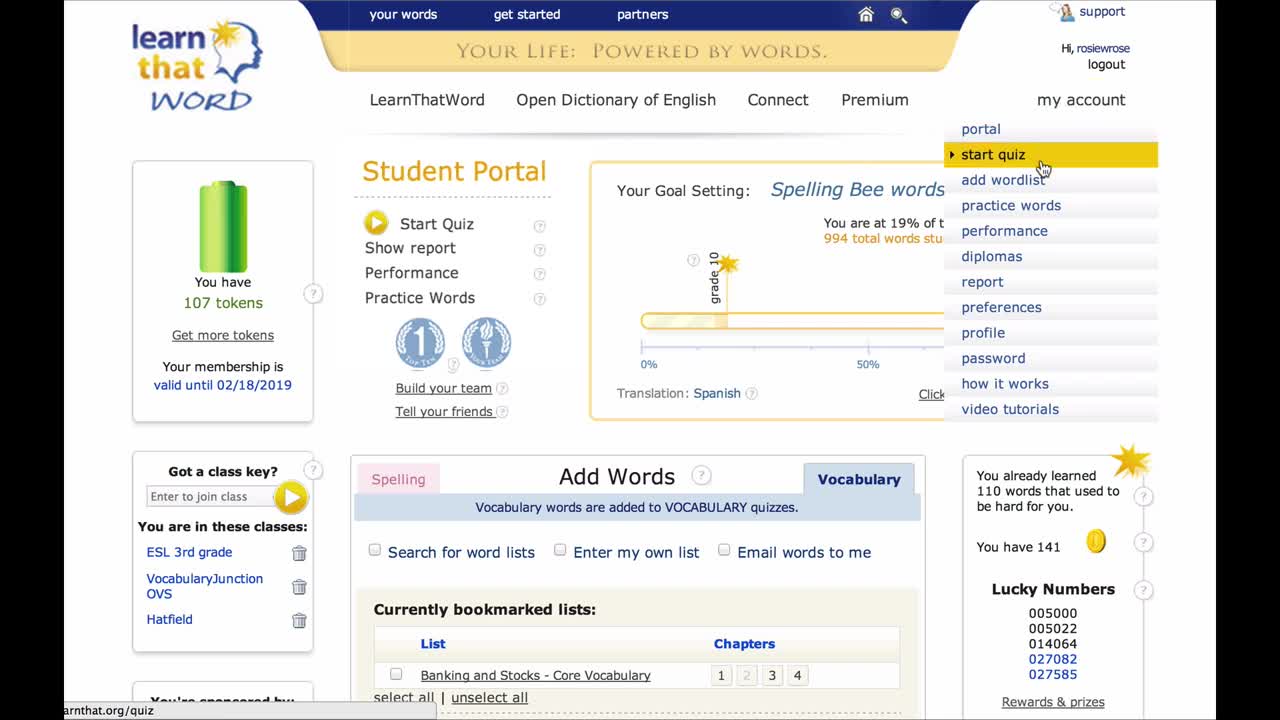Open the Rewards & prizes link
Viewport: 1280px width, 720px height.
[x=1053, y=702]
